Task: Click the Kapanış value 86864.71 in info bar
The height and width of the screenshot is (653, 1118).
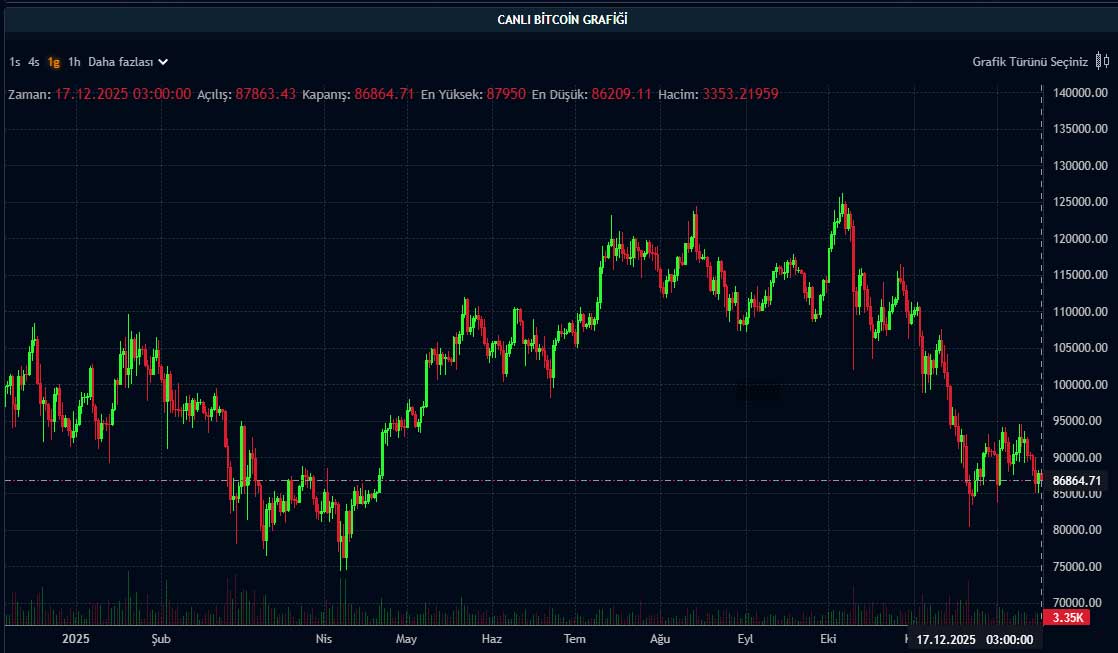Action: pyautogui.click(x=382, y=95)
